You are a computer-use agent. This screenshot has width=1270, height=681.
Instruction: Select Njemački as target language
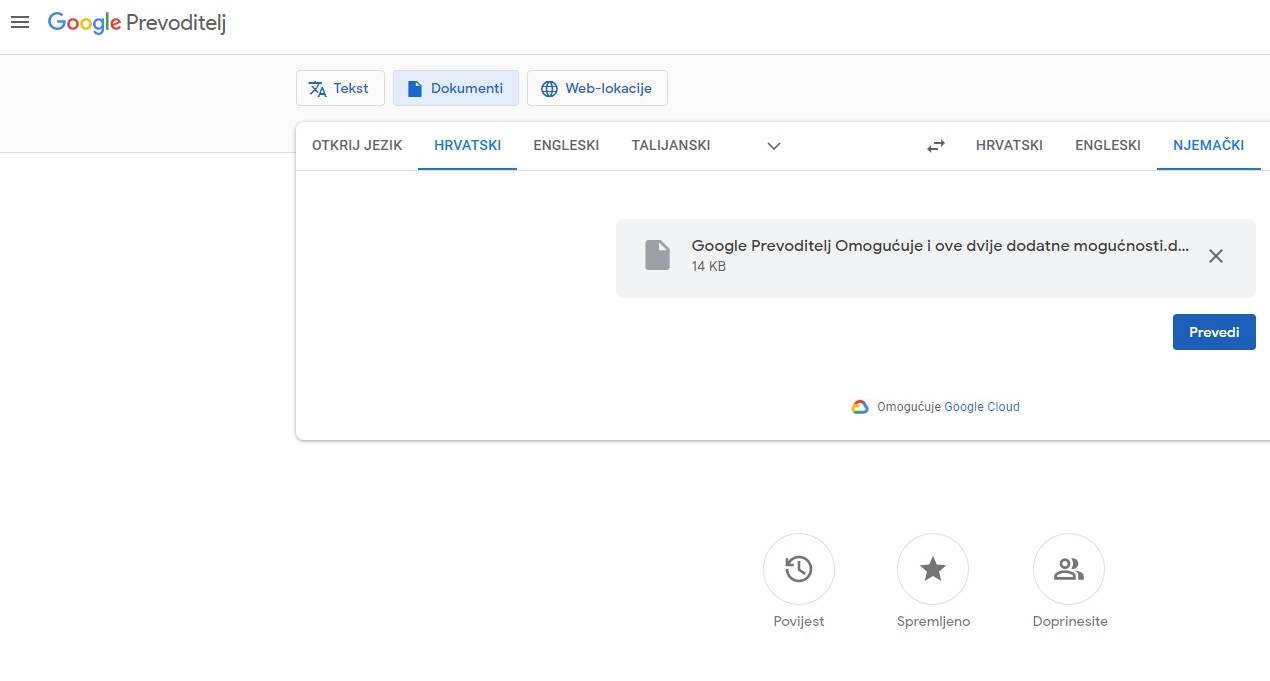pos(1208,145)
